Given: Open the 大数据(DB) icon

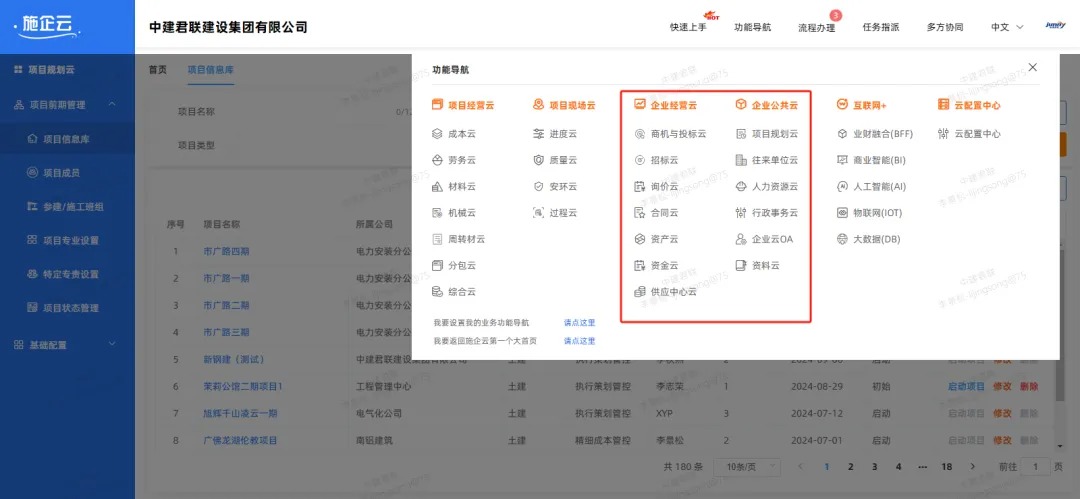Looking at the screenshot, I should (842, 239).
